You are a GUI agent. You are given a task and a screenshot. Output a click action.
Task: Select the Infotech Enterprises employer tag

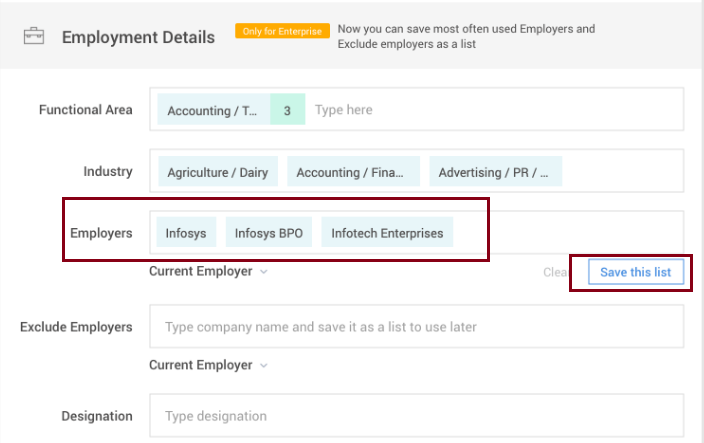point(387,232)
